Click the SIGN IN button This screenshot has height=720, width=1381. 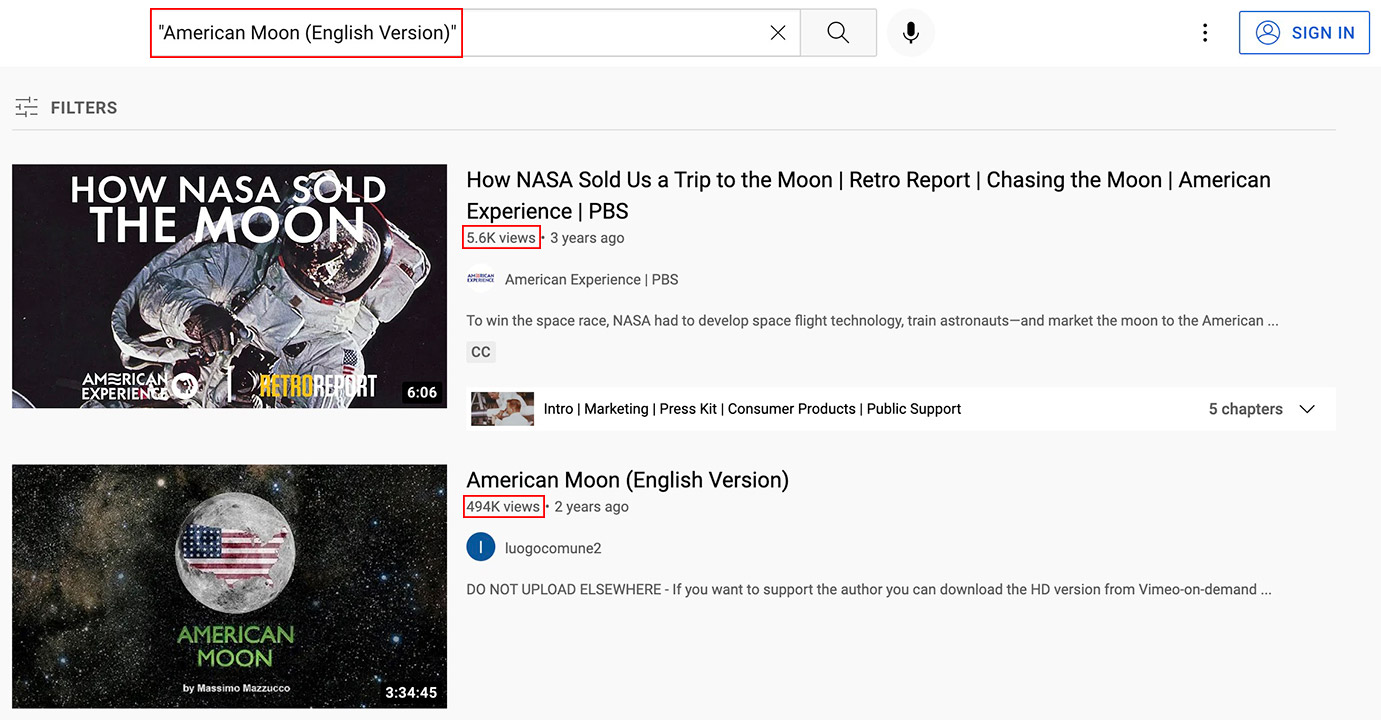[1304, 33]
